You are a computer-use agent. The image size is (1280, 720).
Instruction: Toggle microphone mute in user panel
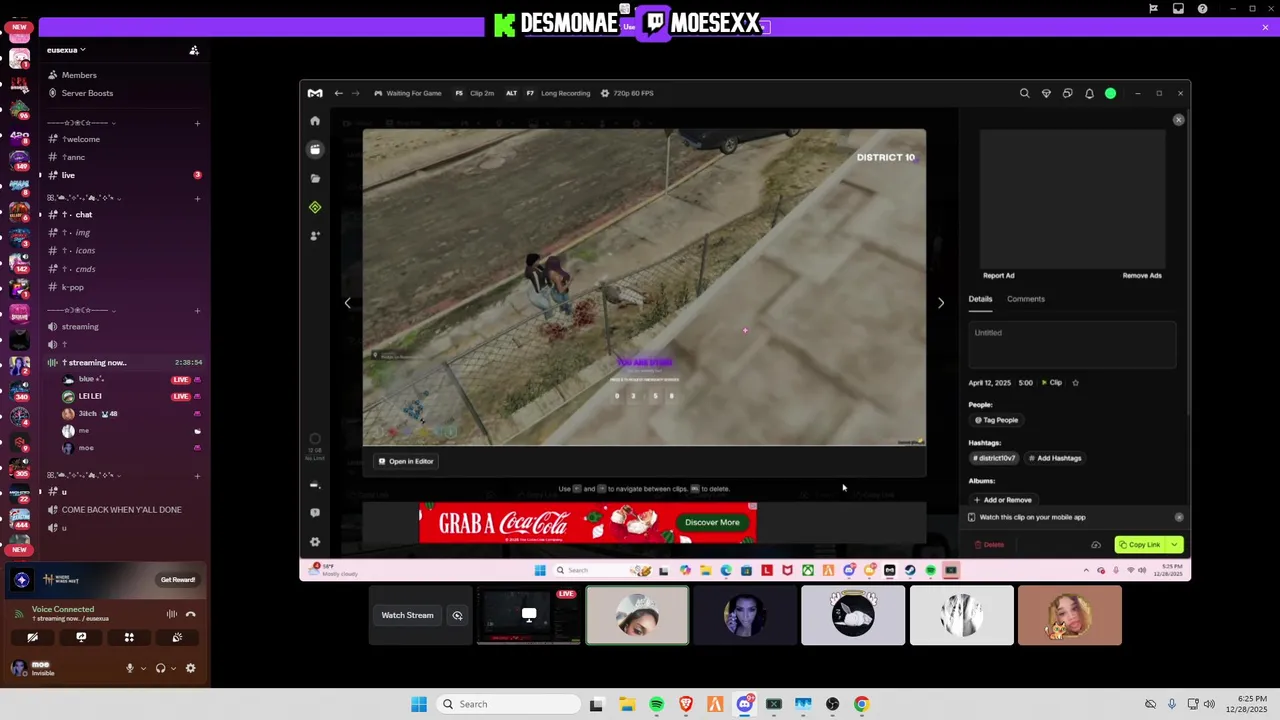(129, 668)
